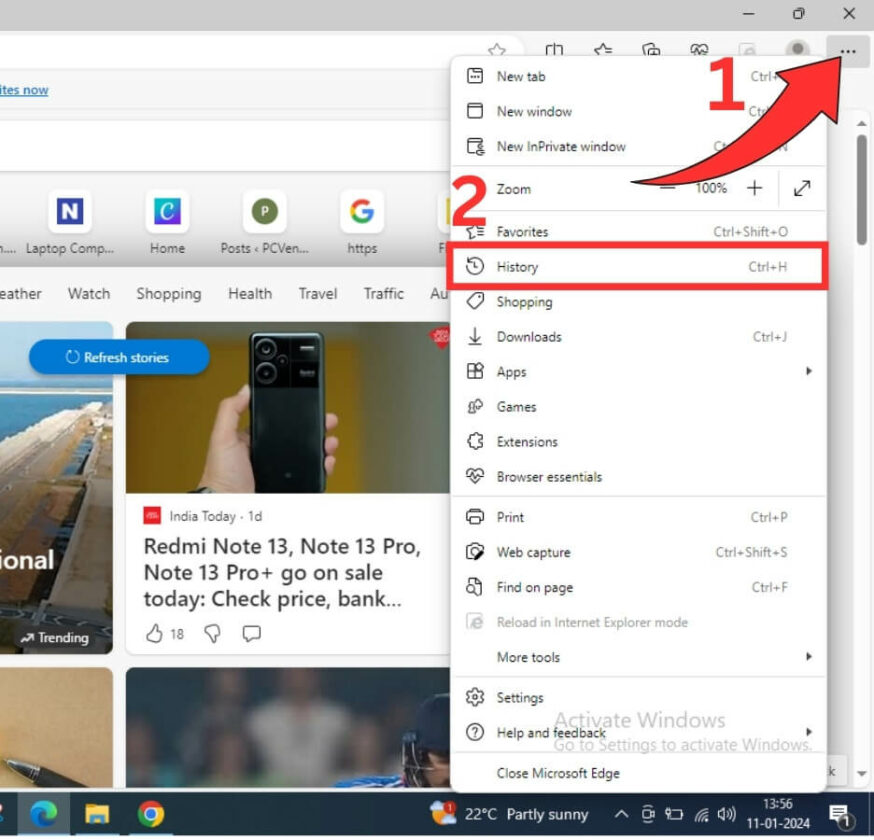Switch to the Watch feed tab

89,293
